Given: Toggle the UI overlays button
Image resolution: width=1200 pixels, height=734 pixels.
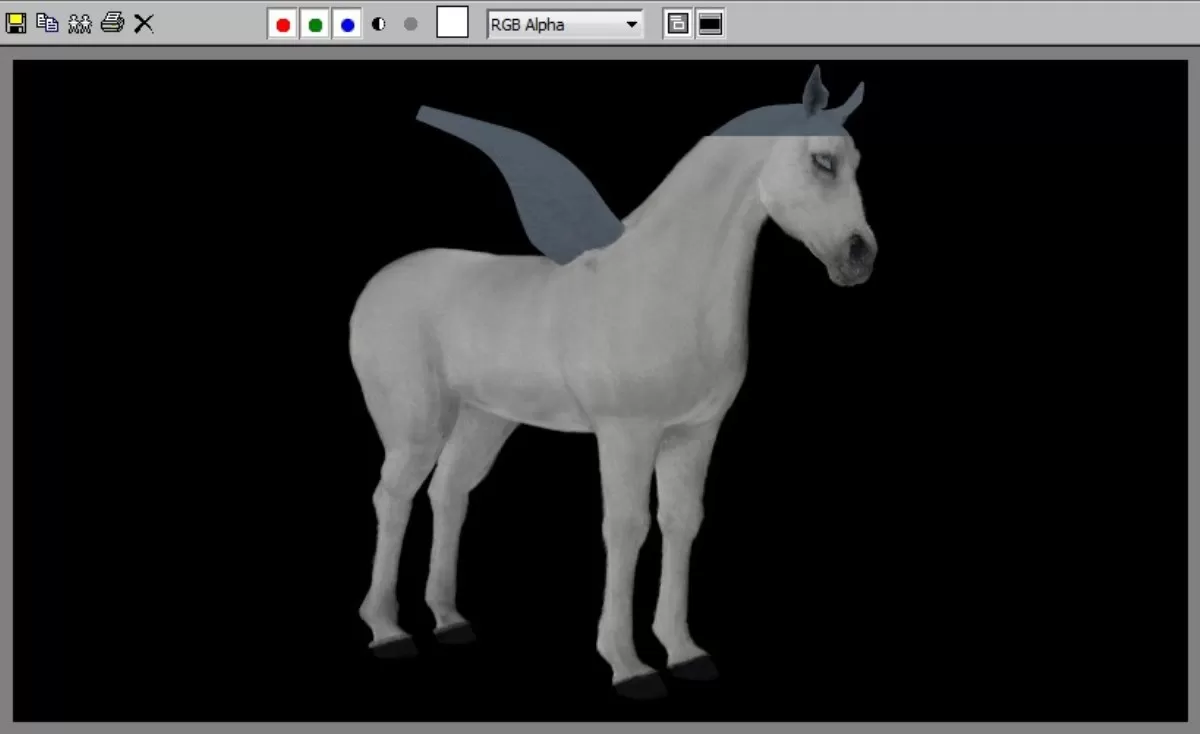Looking at the screenshot, I should (678, 22).
